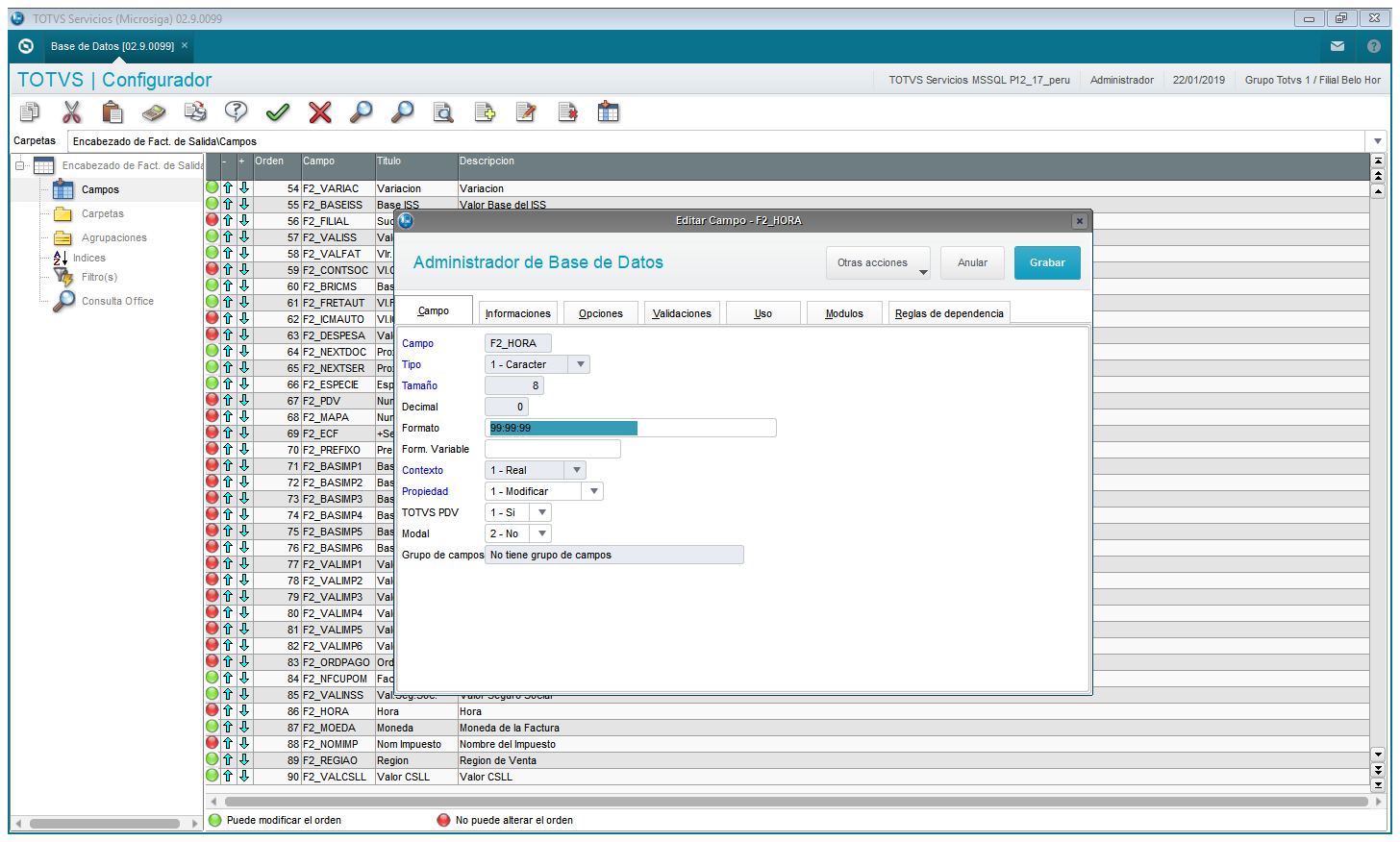
Task: Open the Reglas de dependencia tab
Action: [949, 313]
